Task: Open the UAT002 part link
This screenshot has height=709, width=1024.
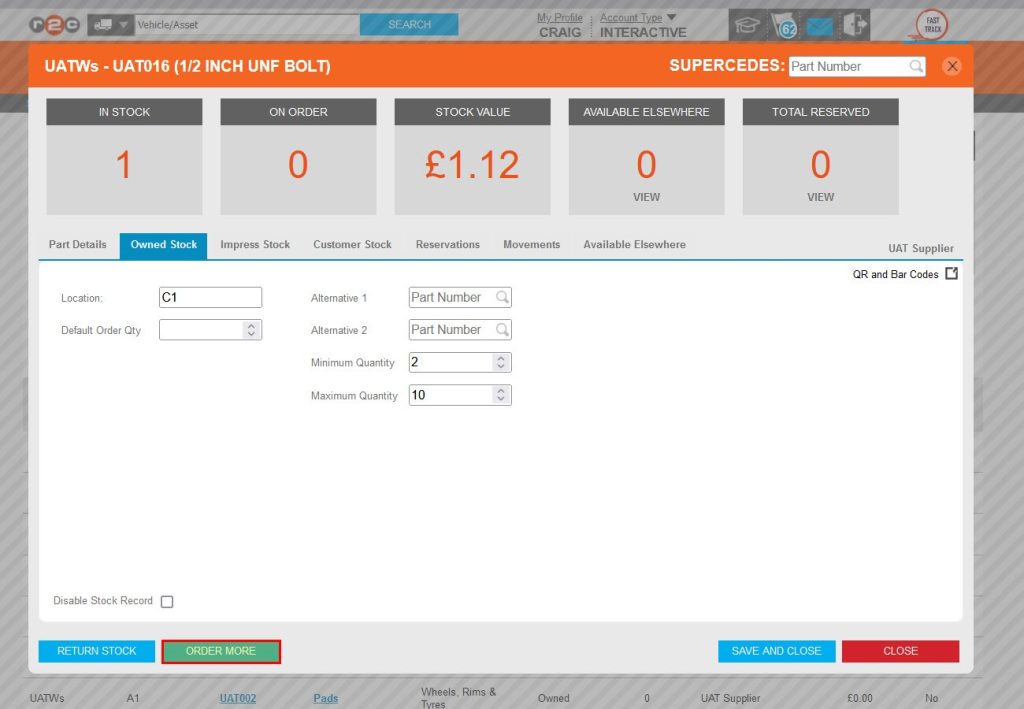Action: [237, 697]
